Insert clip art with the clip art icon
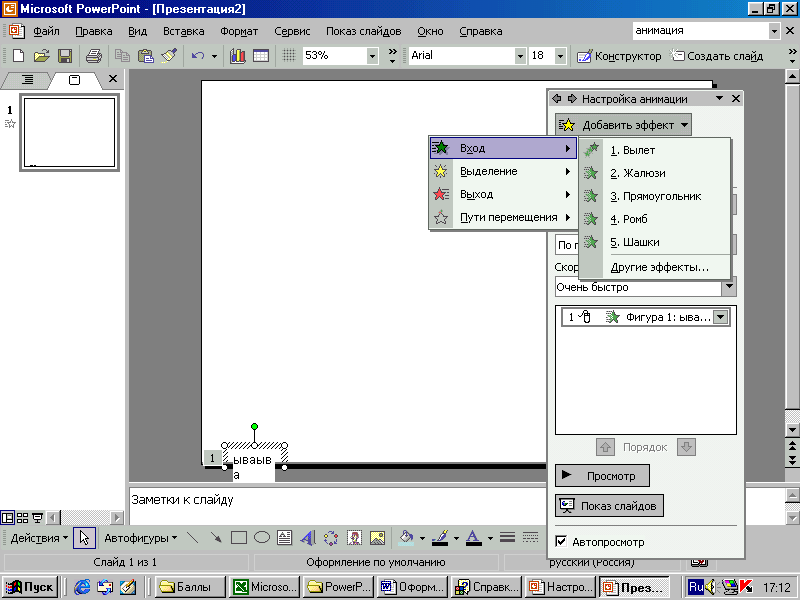 coord(354,538)
